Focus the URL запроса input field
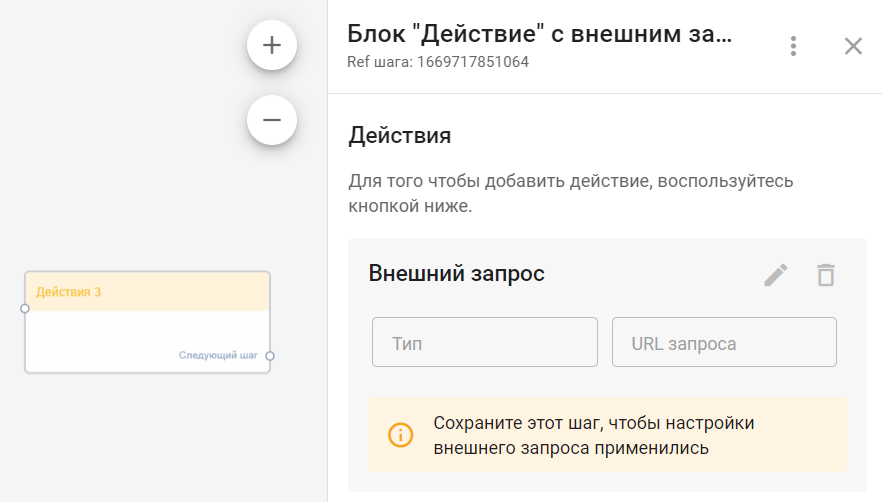Viewport: 882px width, 502px height. [724, 343]
